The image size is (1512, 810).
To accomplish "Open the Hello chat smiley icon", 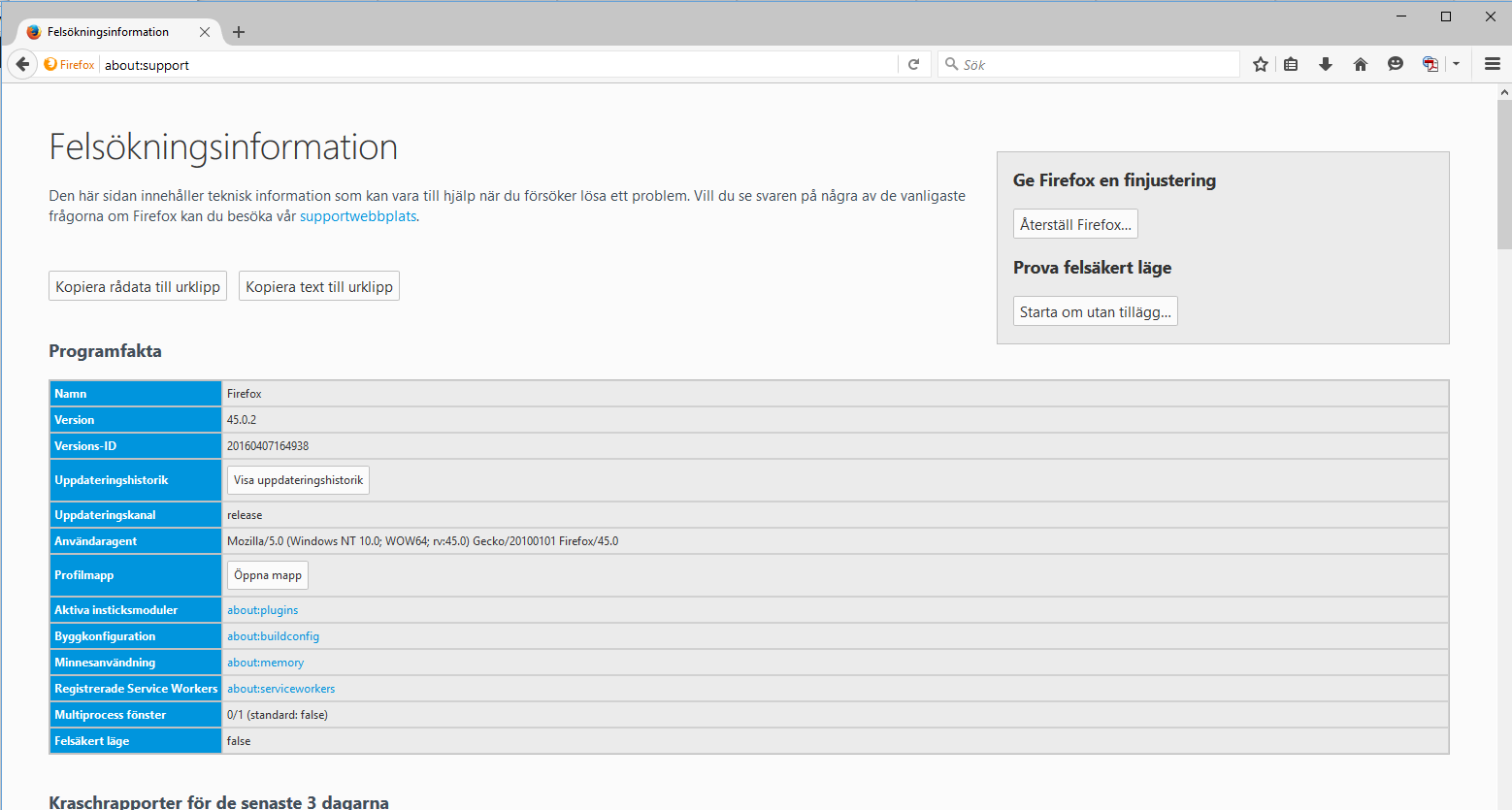I will click(x=1396, y=64).
